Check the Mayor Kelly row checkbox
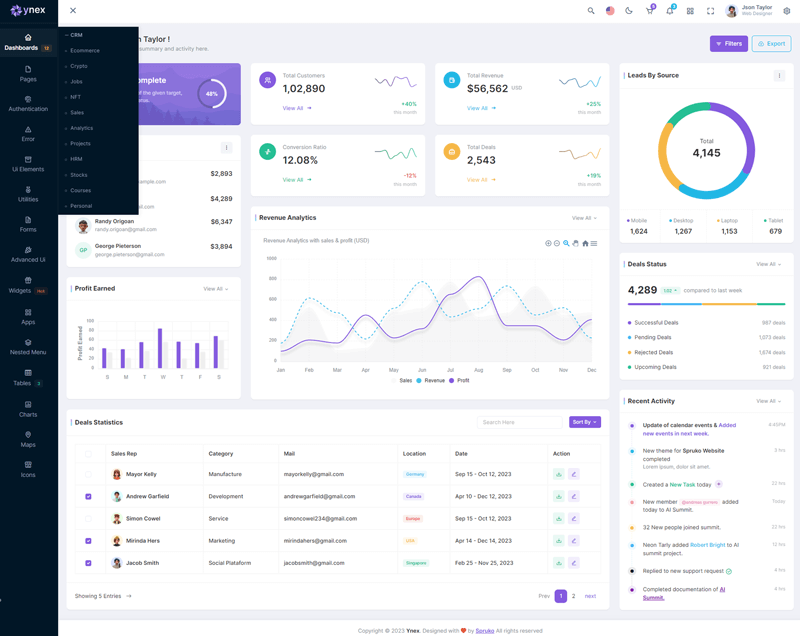Screen dimensions: 800x636 [88, 474]
